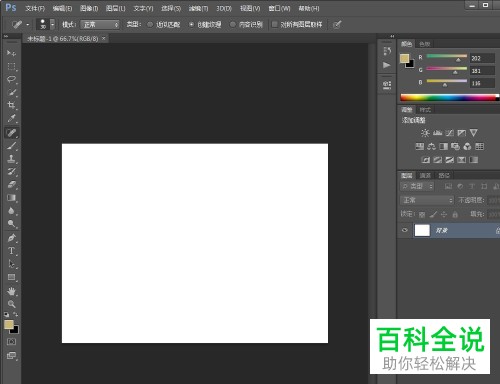The height and width of the screenshot is (384, 500).
Task: Toggle lock all padlock in Layers panel
Action: 455,215
